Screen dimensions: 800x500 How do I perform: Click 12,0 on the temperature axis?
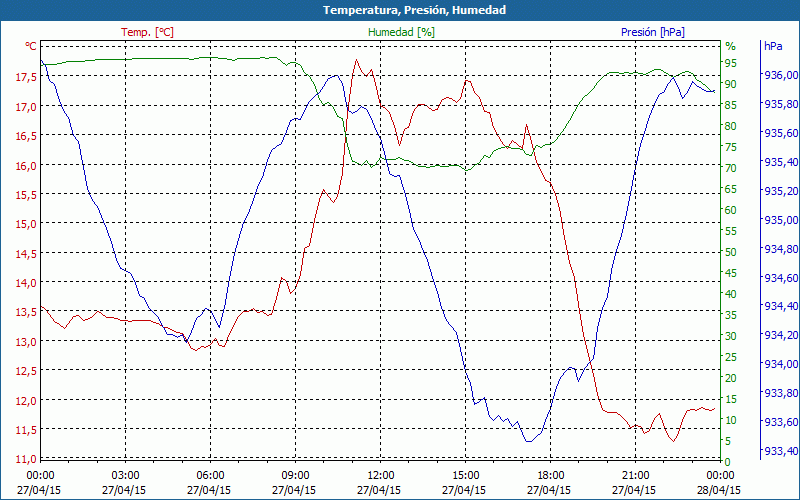click(27, 401)
